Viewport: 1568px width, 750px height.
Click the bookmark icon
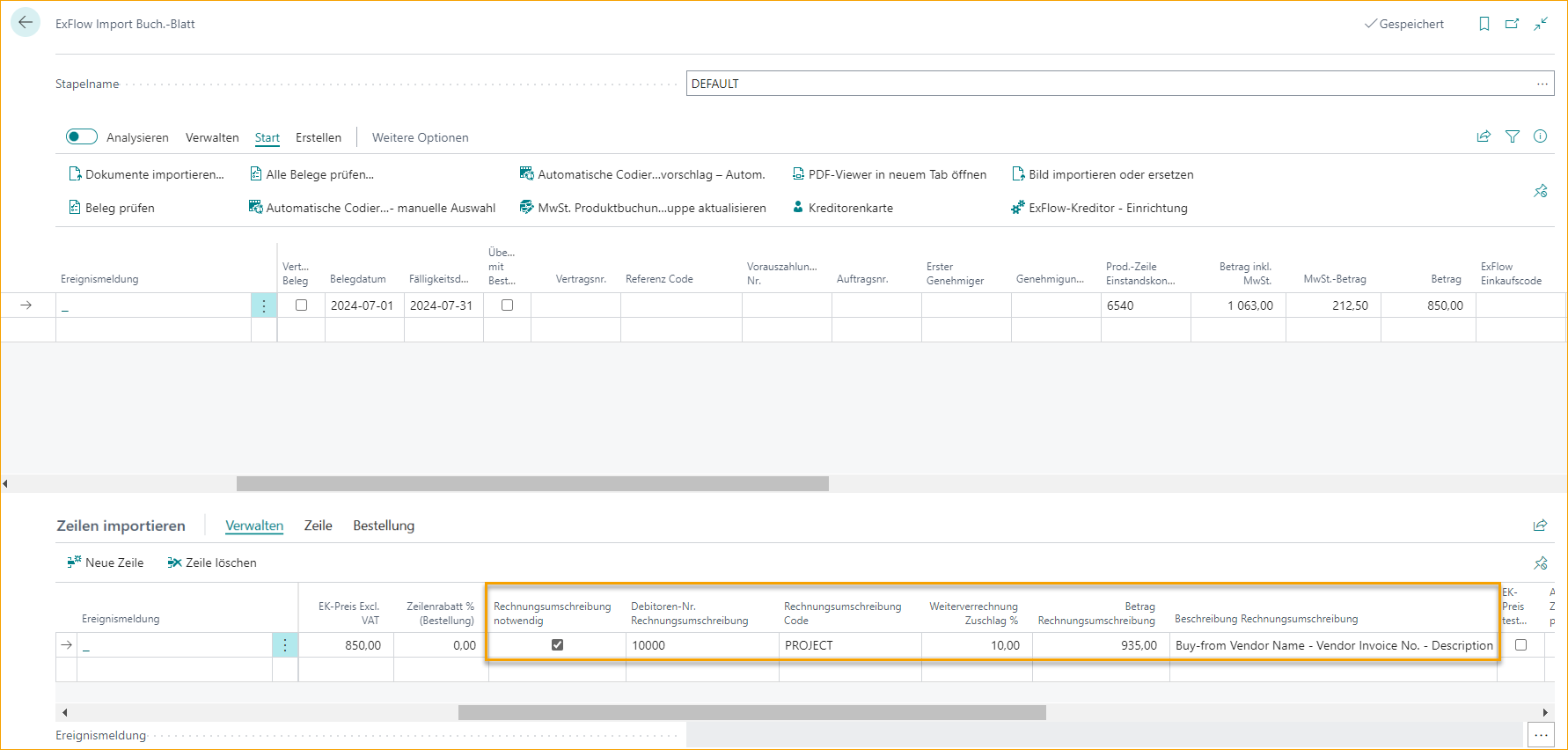(x=1484, y=24)
